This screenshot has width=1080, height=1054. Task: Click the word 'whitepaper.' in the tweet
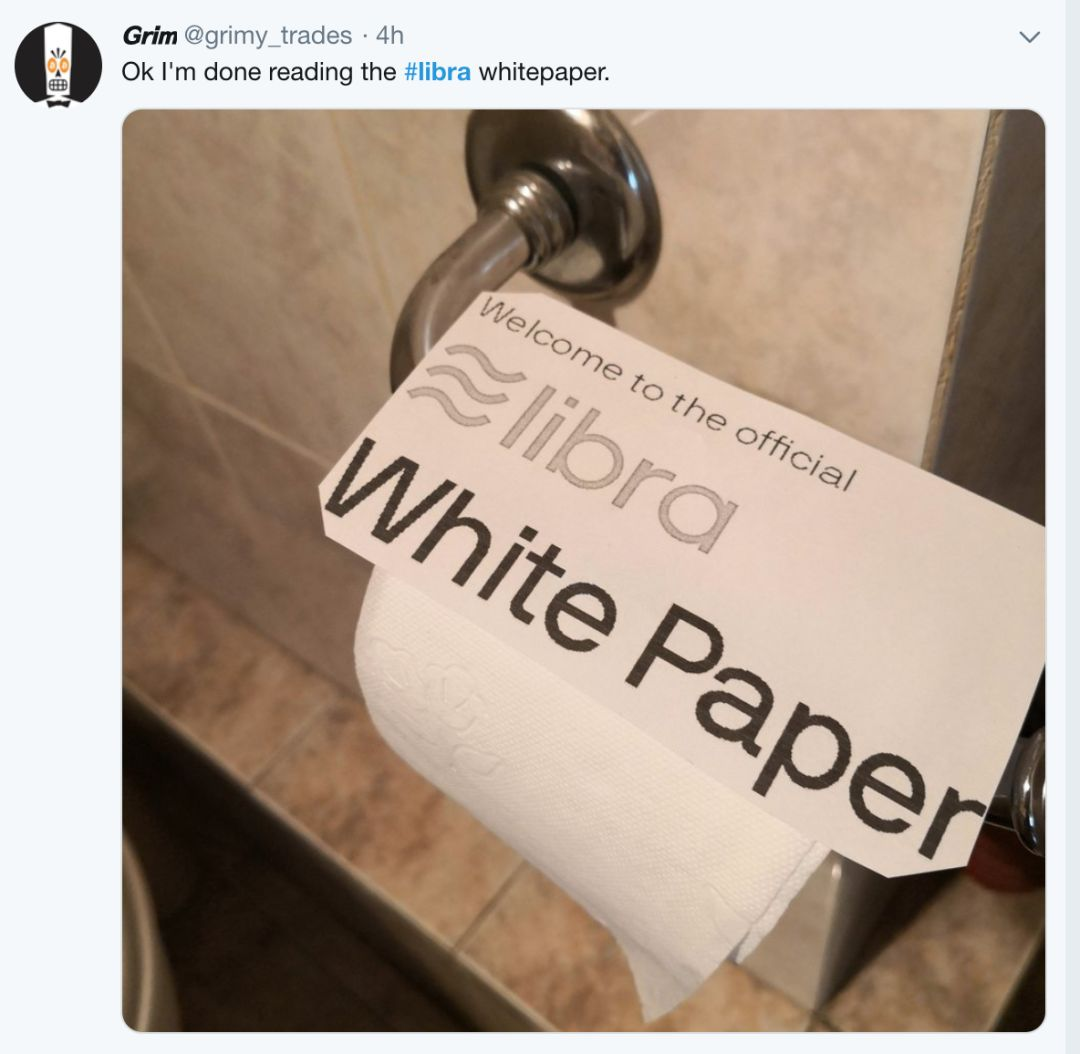pos(544,72)
